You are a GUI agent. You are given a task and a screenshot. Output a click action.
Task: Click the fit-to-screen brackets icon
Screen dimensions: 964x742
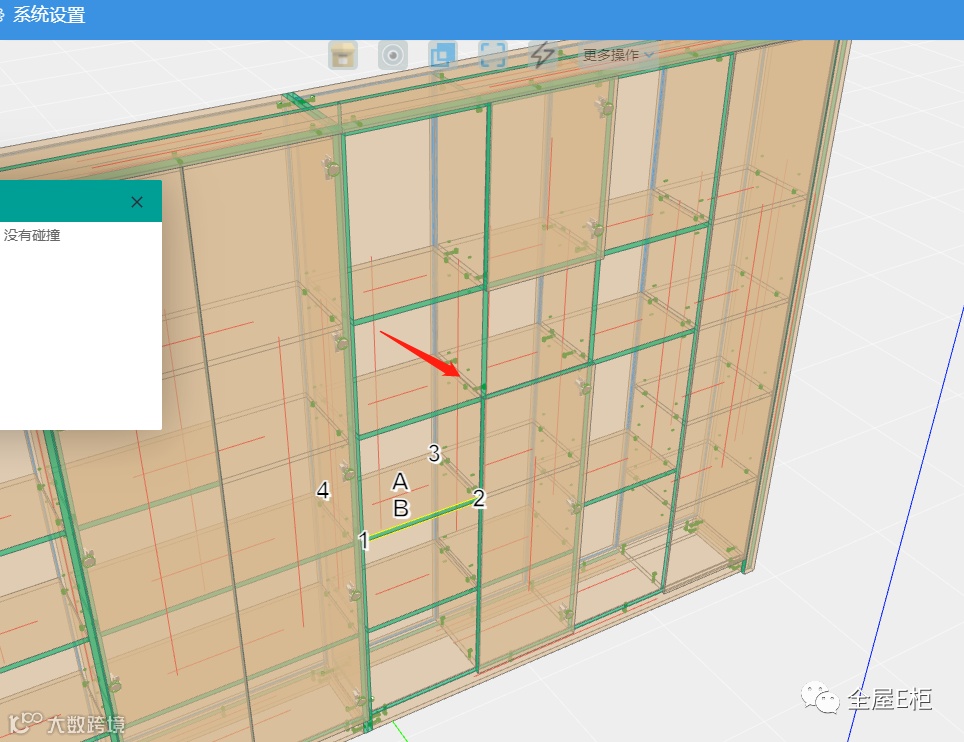pos(492,55)
